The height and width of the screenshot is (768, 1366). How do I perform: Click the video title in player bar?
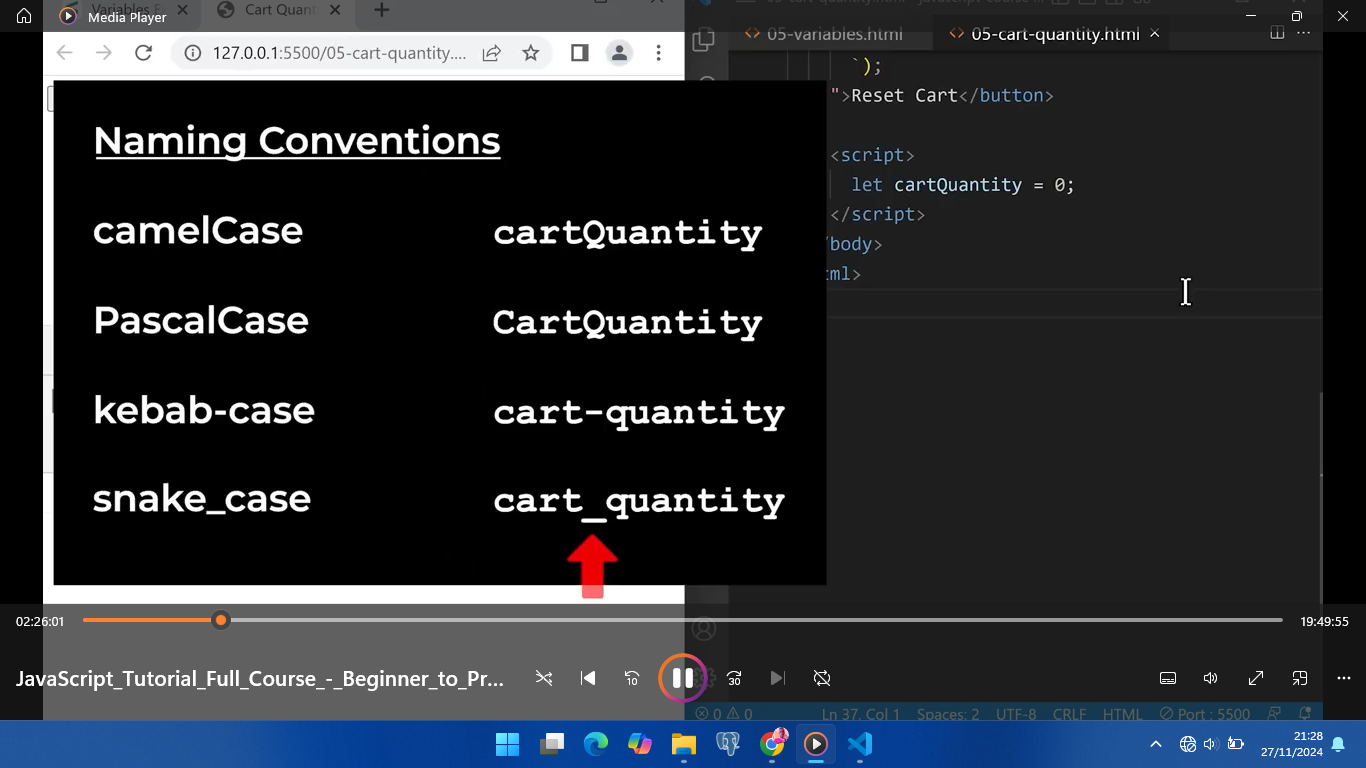pyautogui.click(x=260, y=679)
